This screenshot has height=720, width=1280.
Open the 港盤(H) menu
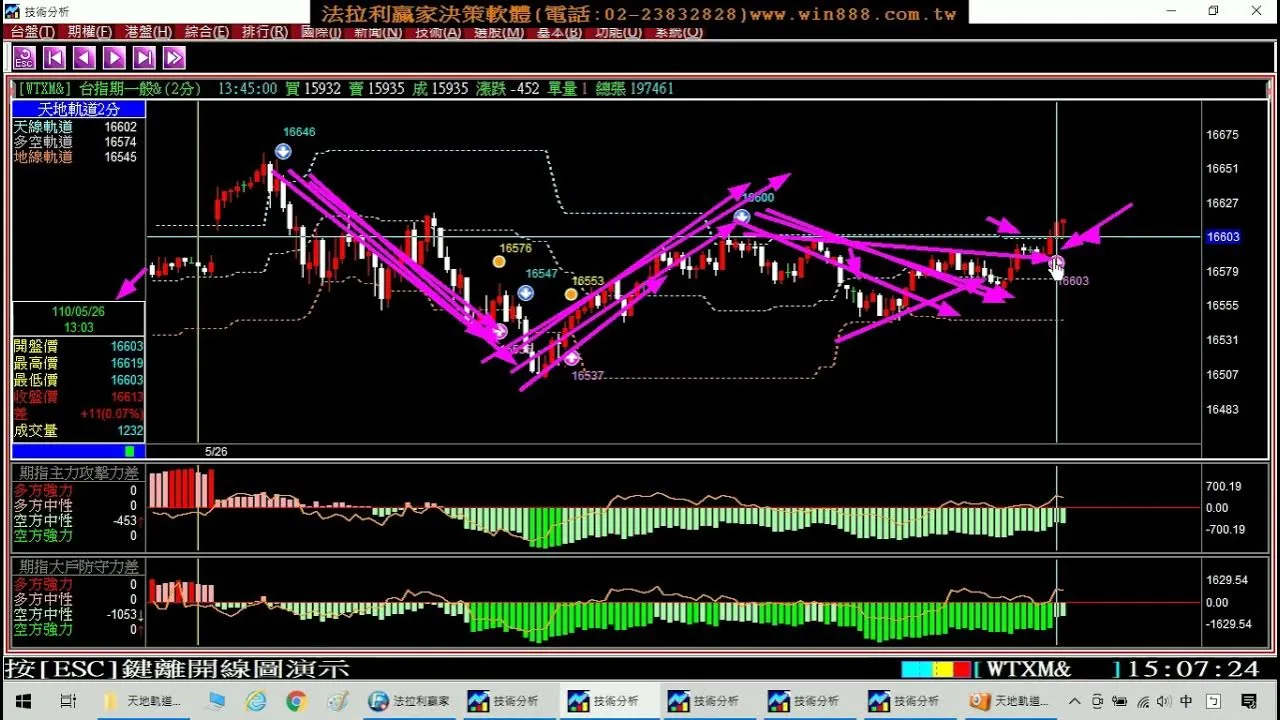149,32
